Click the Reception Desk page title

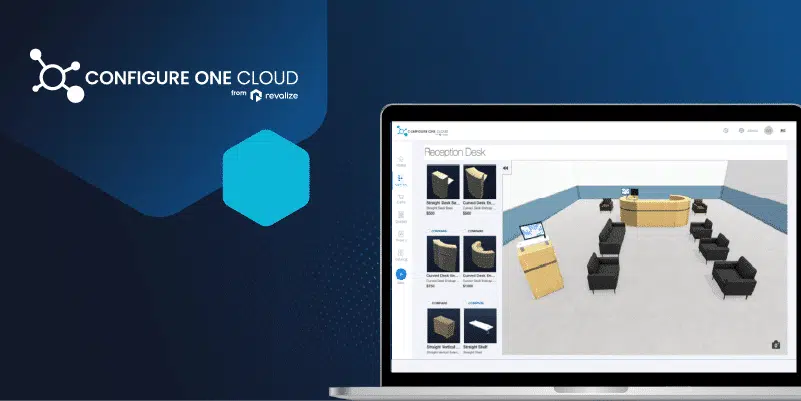pyautogui.click(x=455, y=152)
